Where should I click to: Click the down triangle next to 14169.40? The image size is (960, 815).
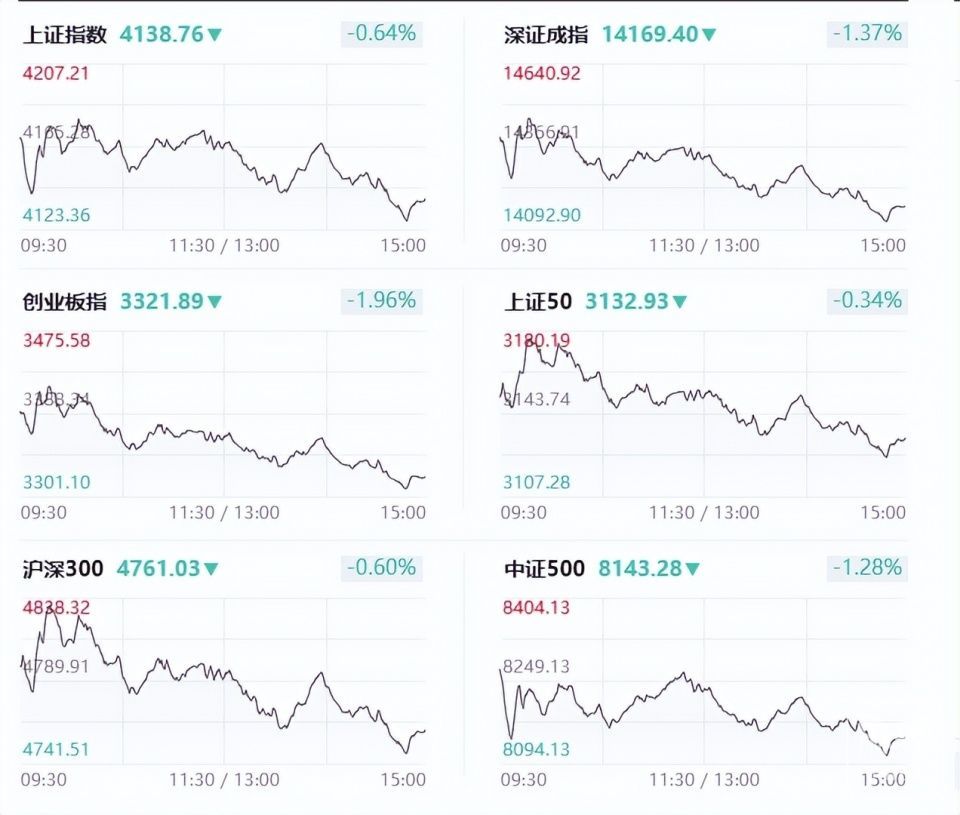709,35
